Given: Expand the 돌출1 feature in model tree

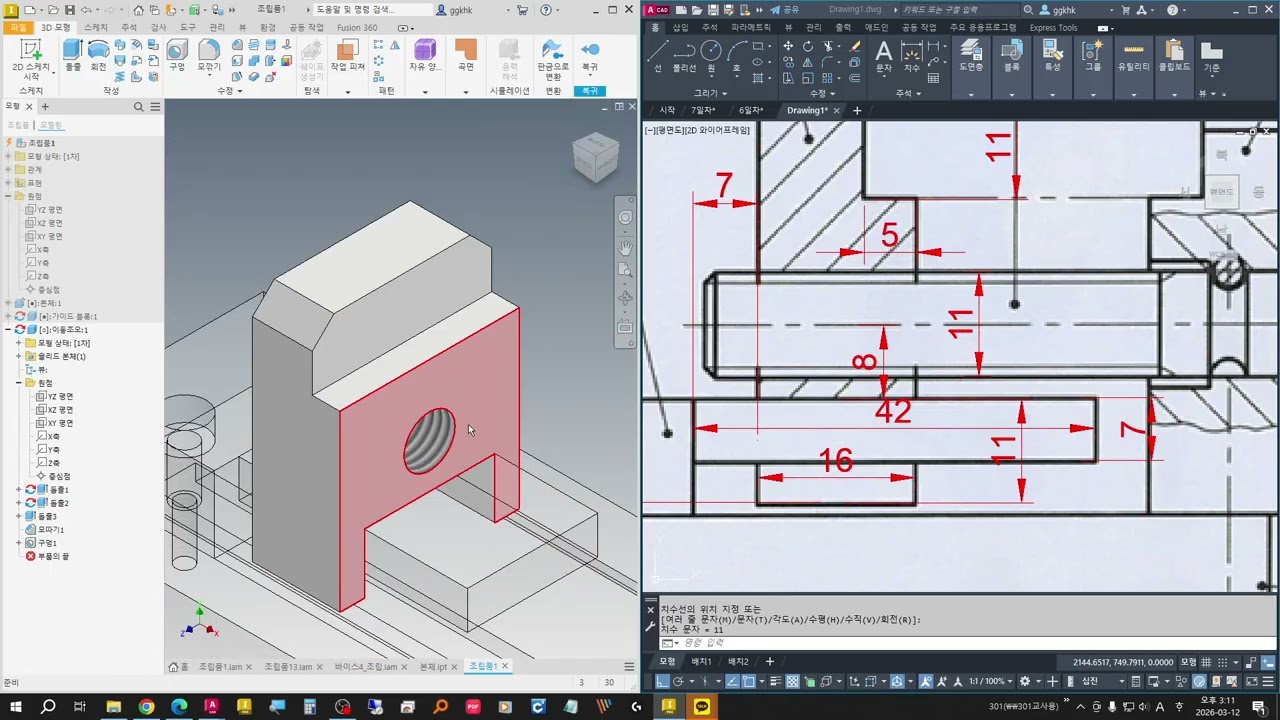Looking at the screenshot, I should (x=19, y=490).
